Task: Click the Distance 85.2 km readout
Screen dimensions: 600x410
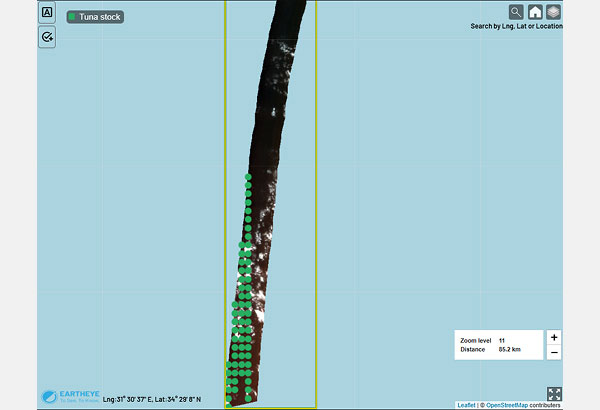Action: click(490, 350)
